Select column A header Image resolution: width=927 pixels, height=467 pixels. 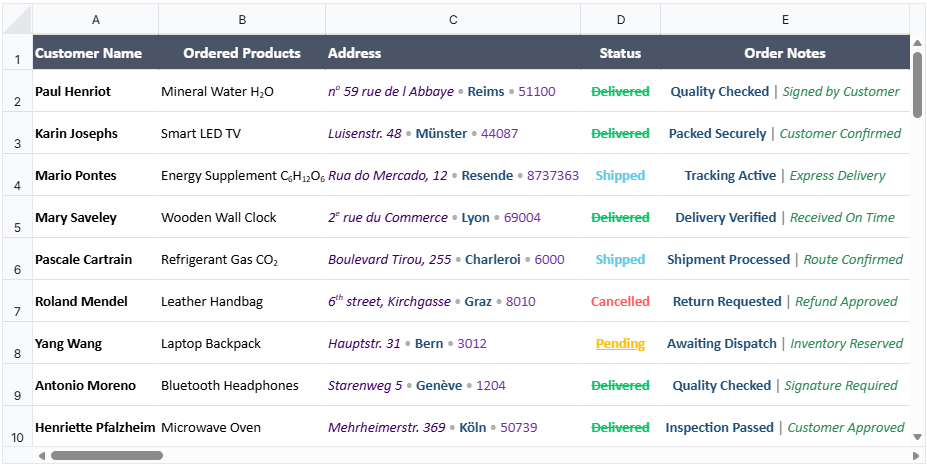tap(96, 20)
